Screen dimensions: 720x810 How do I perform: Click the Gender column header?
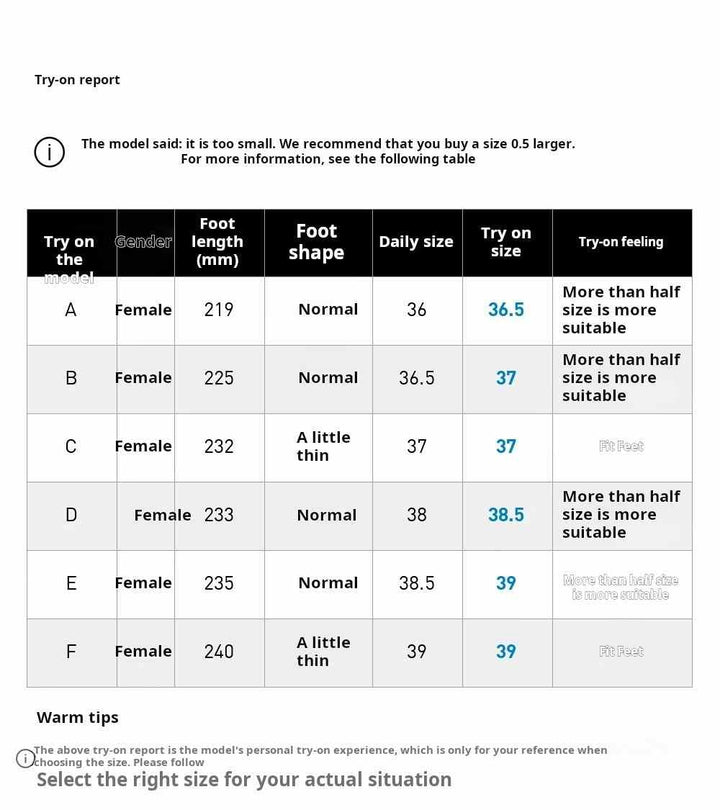144,242
